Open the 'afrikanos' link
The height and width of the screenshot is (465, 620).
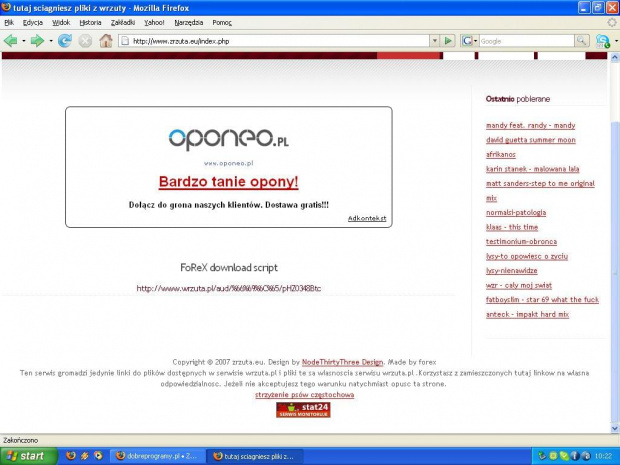click(x=501, y=155)
